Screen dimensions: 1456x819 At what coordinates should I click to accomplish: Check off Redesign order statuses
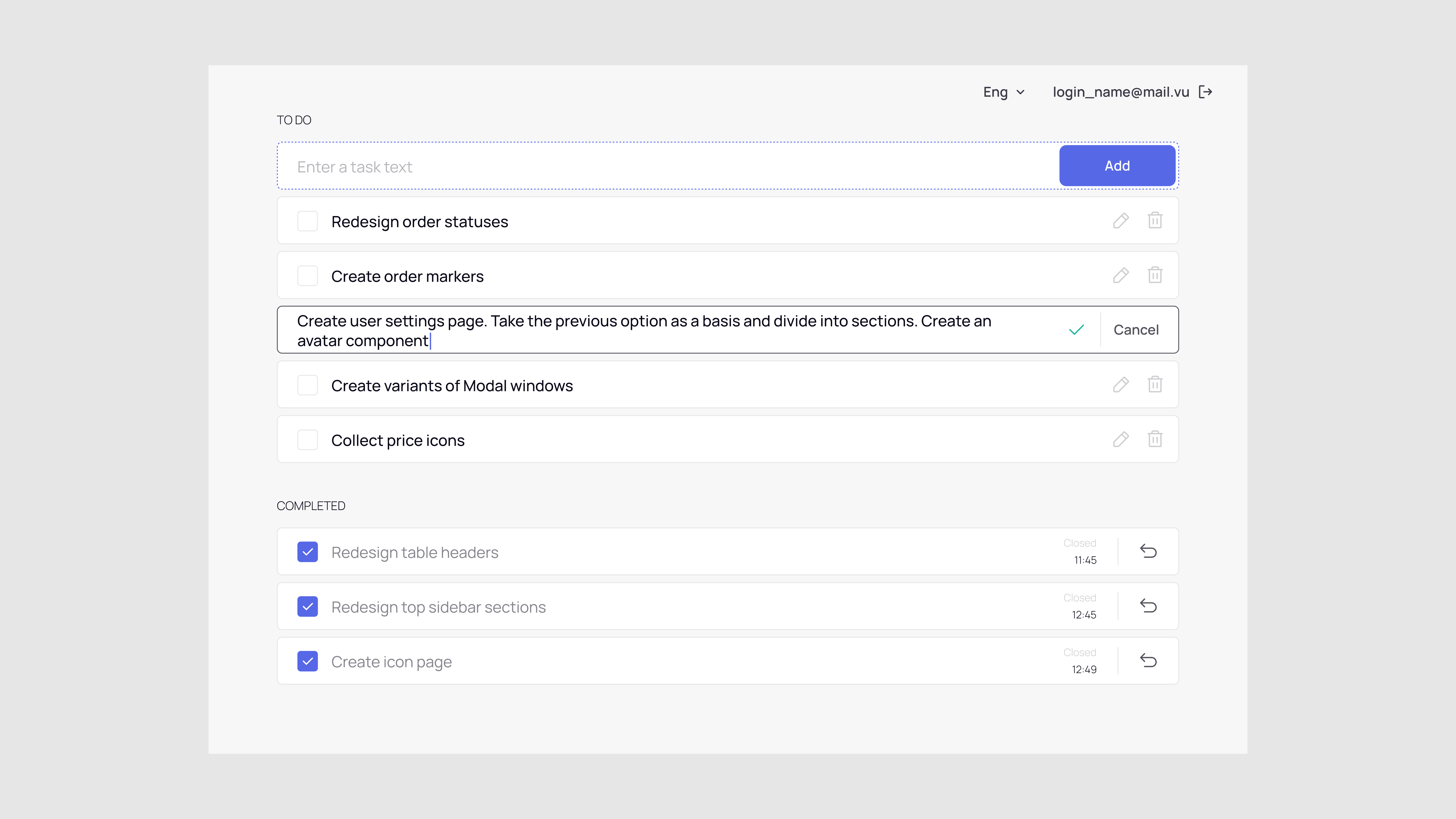click(307, 221)
